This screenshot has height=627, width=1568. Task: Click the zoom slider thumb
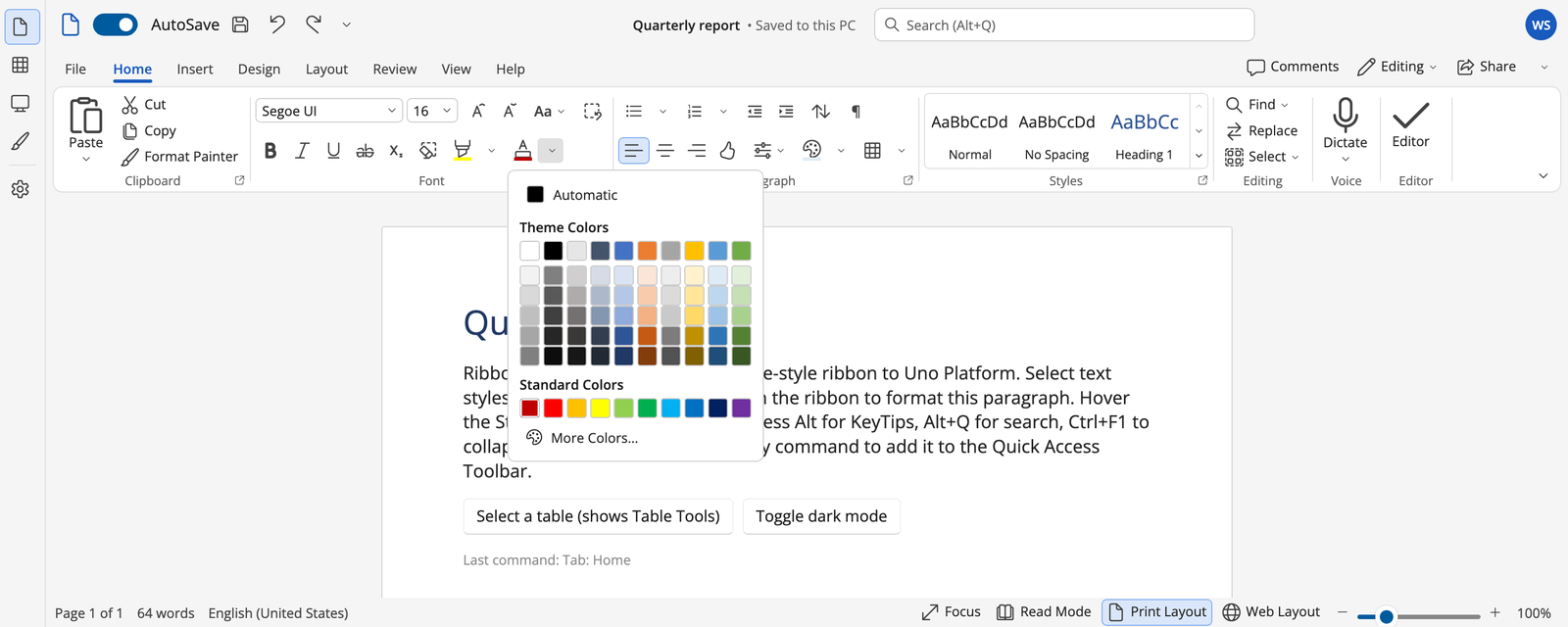pyautogui.click(x=1386, y=616)
